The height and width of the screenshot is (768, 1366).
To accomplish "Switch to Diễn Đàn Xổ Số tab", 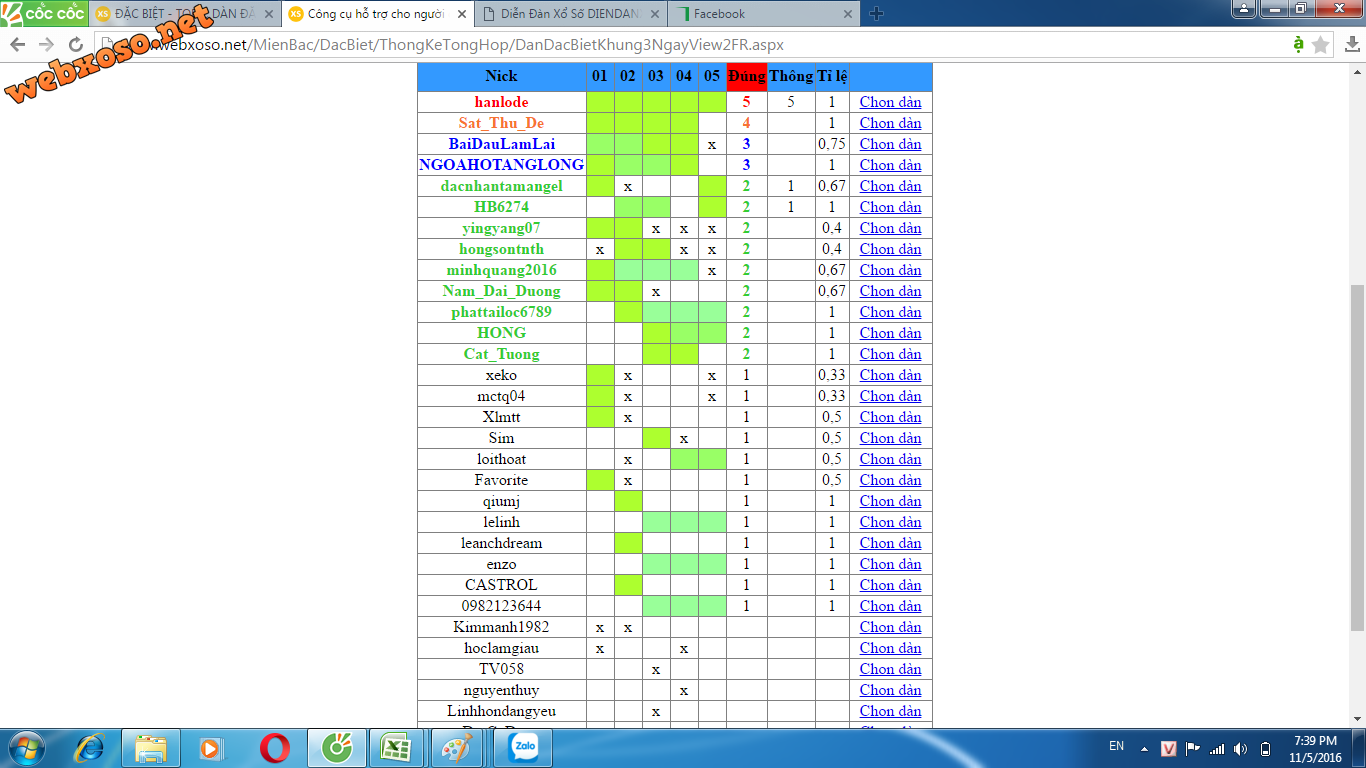I will click(569, 14).
